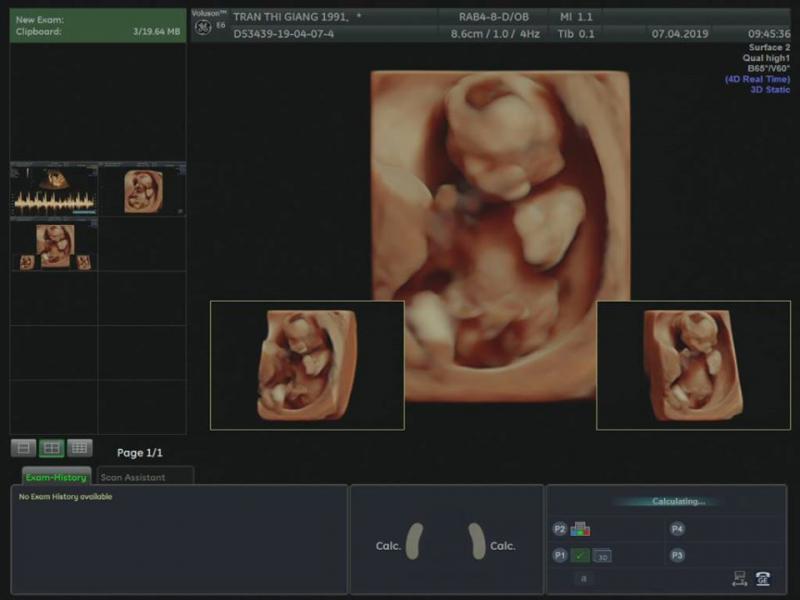Select the single-column clipboard layout icon
The width and height of the screenshot is (800, 600).
pos(24,448)
